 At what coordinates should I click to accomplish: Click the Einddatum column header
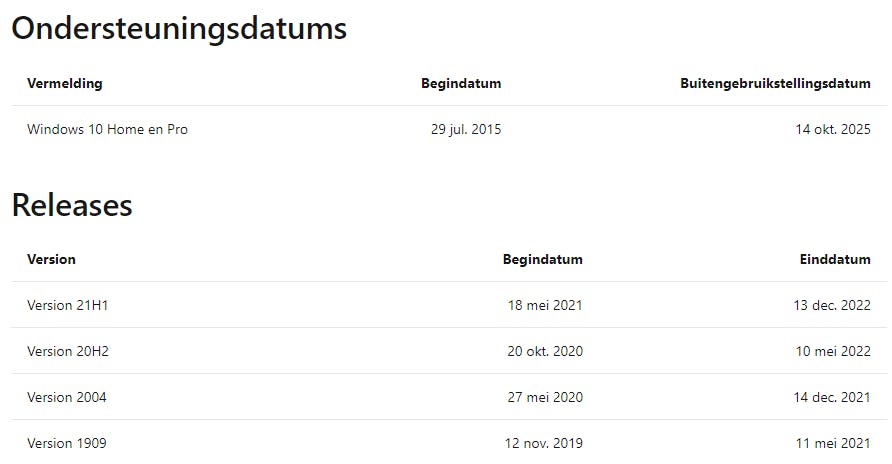(835, 259)
